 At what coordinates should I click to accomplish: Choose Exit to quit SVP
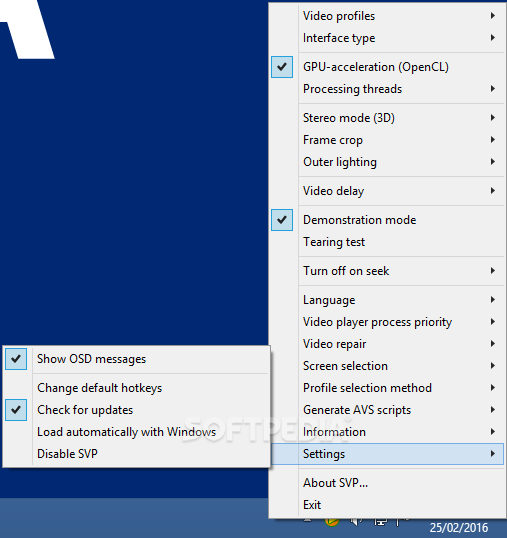387,505
